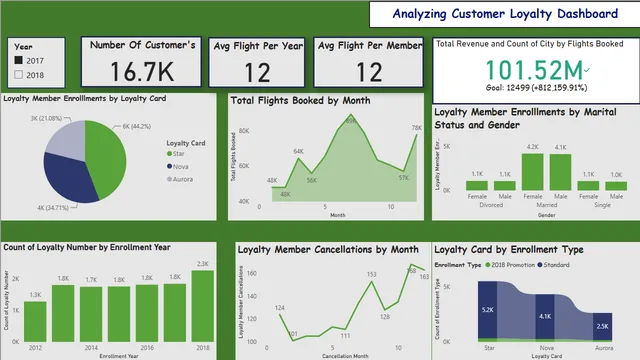Click the 64K flights data point
The width and height of the screenshot is (640, 360).
point(299,158)
